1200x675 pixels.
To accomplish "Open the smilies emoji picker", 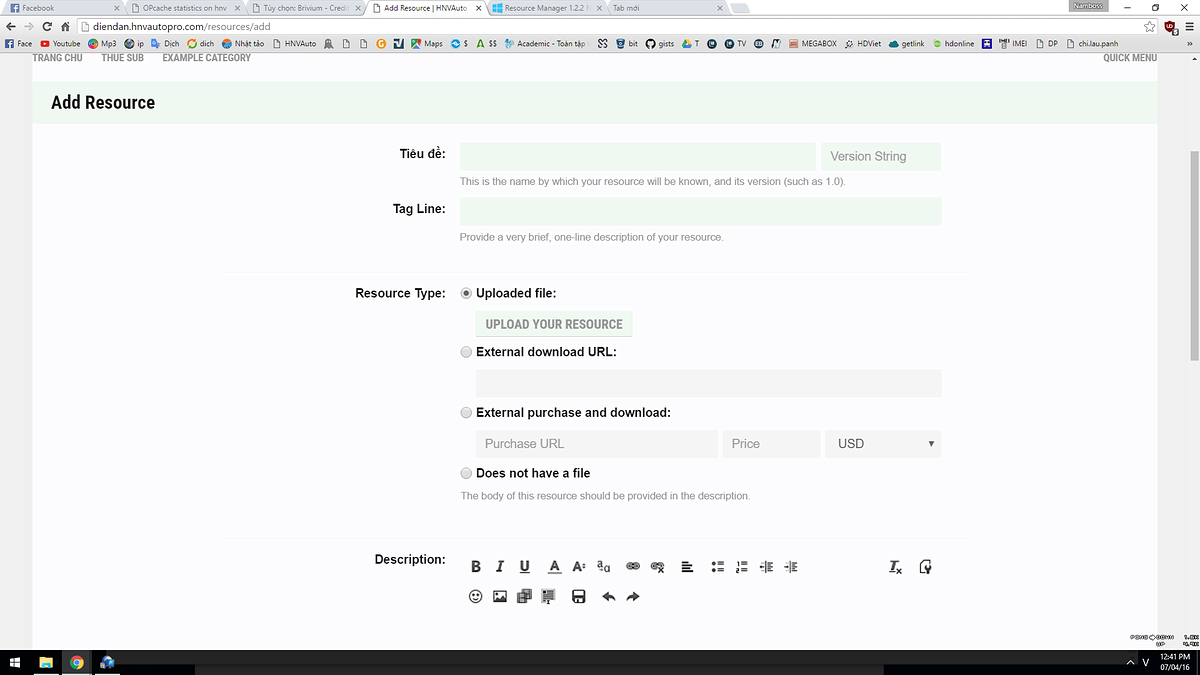I will coord(476,597).
